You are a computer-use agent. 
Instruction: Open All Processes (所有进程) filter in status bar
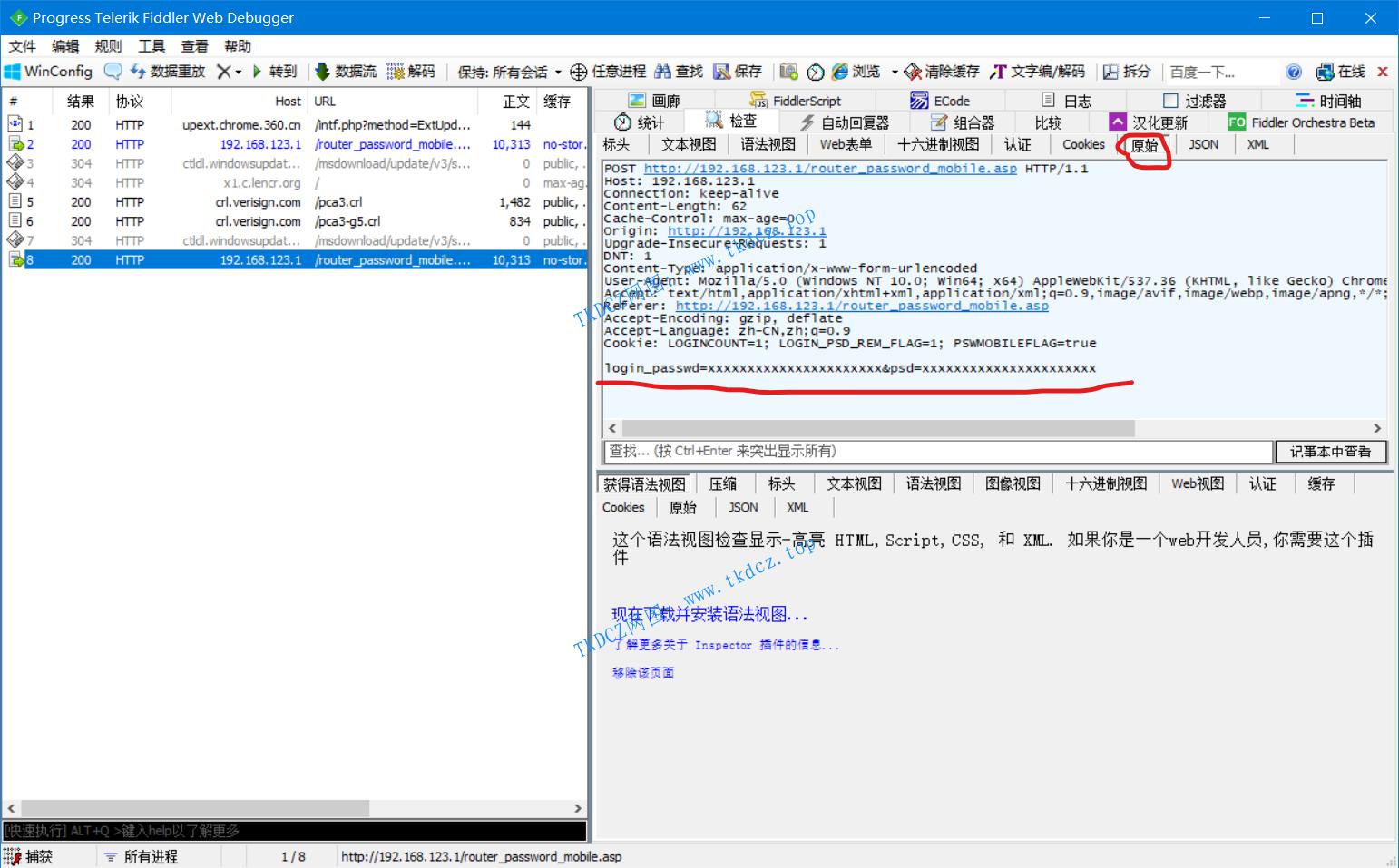142,856
